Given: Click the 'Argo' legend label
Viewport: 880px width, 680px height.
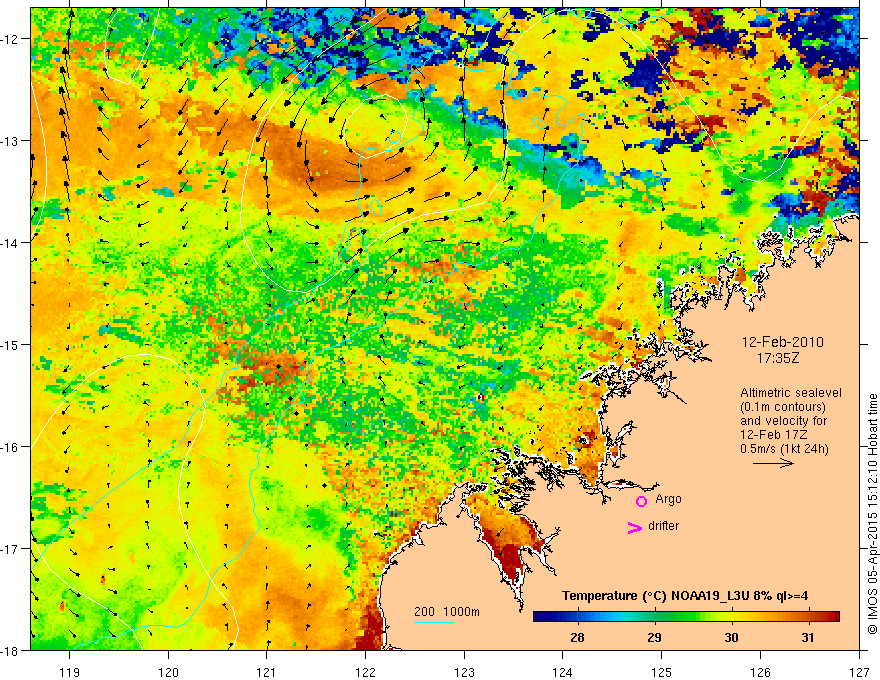Looking at the screenshot, I should pyautogui.click(x=668, y=499).
